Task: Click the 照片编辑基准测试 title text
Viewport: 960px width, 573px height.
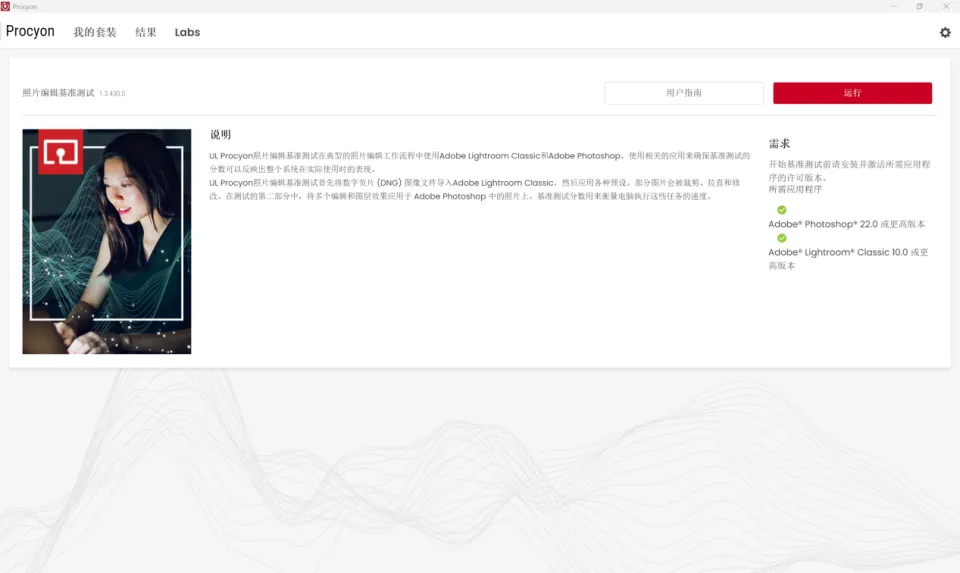Action: point(58,93)
